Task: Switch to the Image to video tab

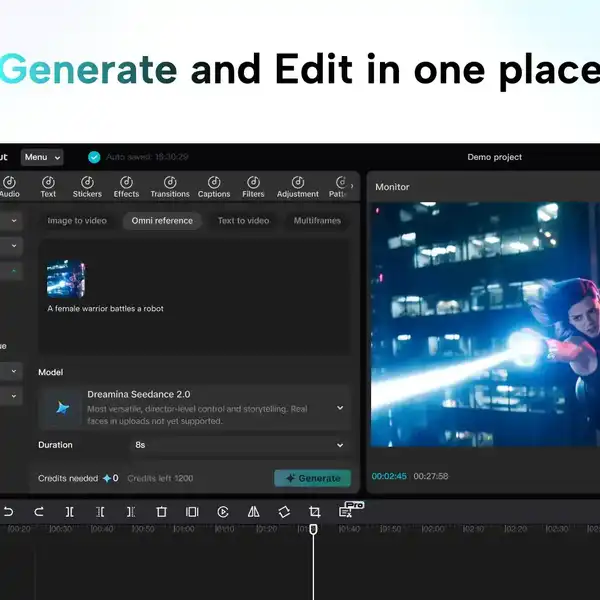Action: point(77,220)
